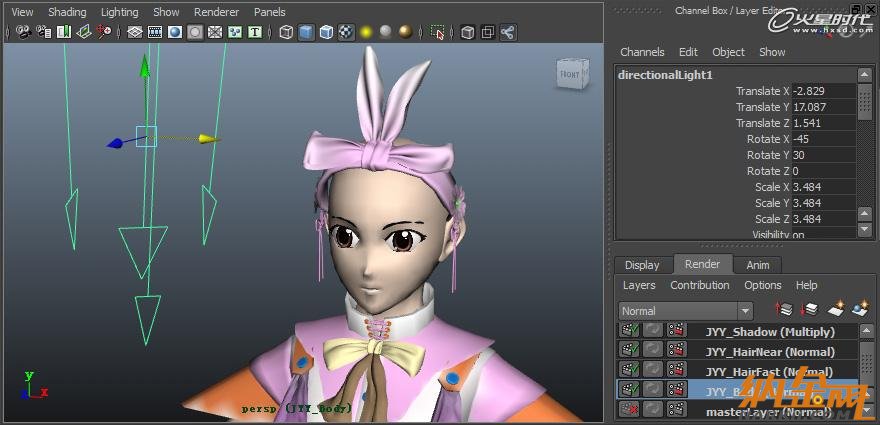The height and width of the screenshot is (425, 880).
Task: Toggle the 2D Pan/Zoom icon
Action: pos(104,32)
